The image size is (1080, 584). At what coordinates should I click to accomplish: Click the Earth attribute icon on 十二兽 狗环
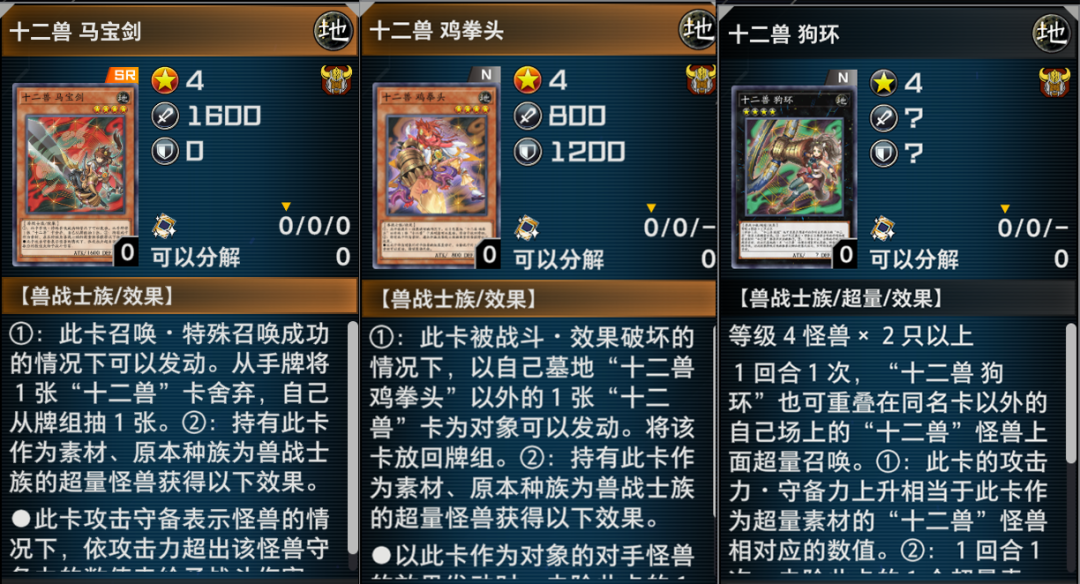pos(1051,32)
